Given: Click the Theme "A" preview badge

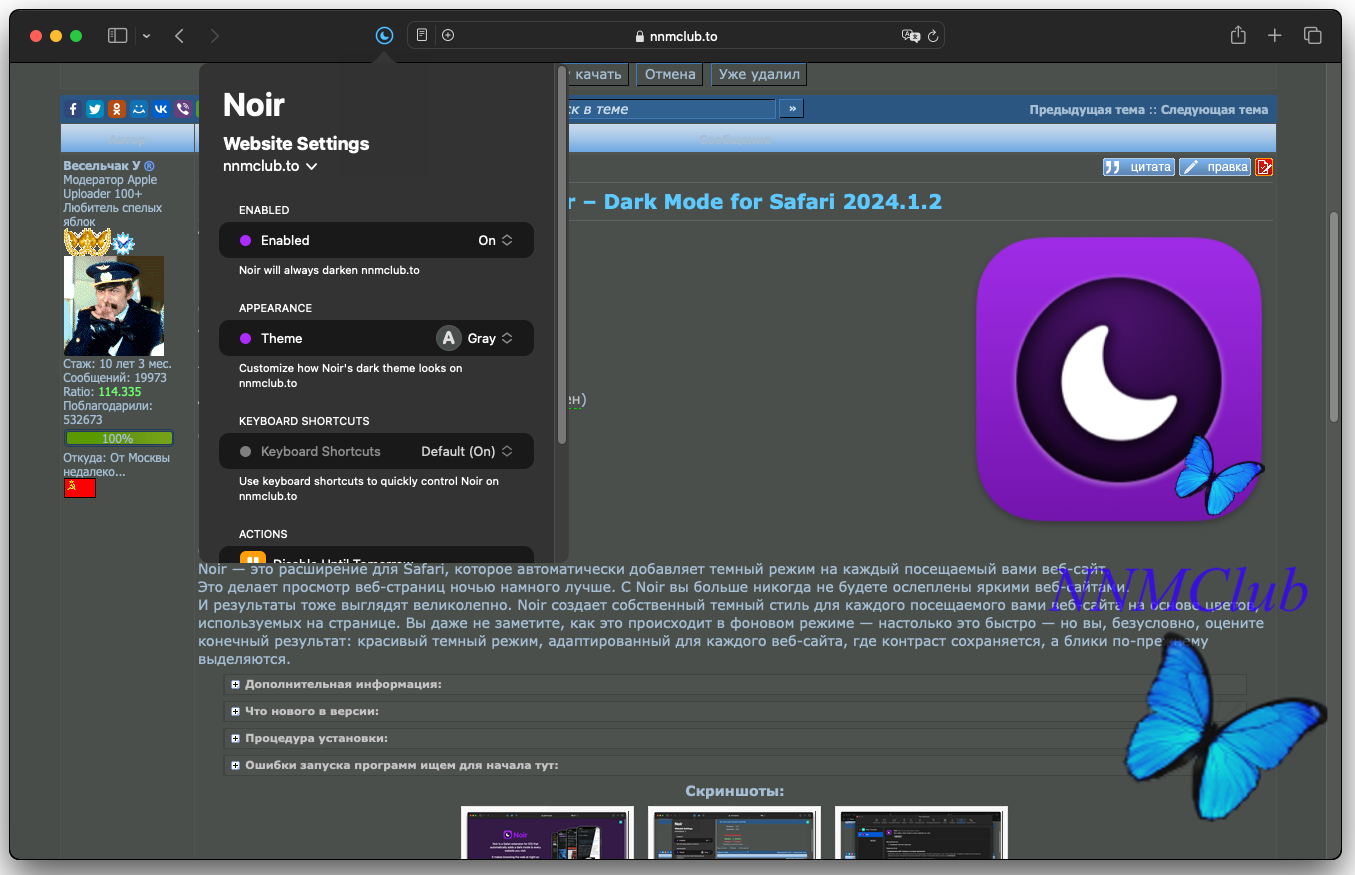Looking at the screenshot, I should click(449, 338).
